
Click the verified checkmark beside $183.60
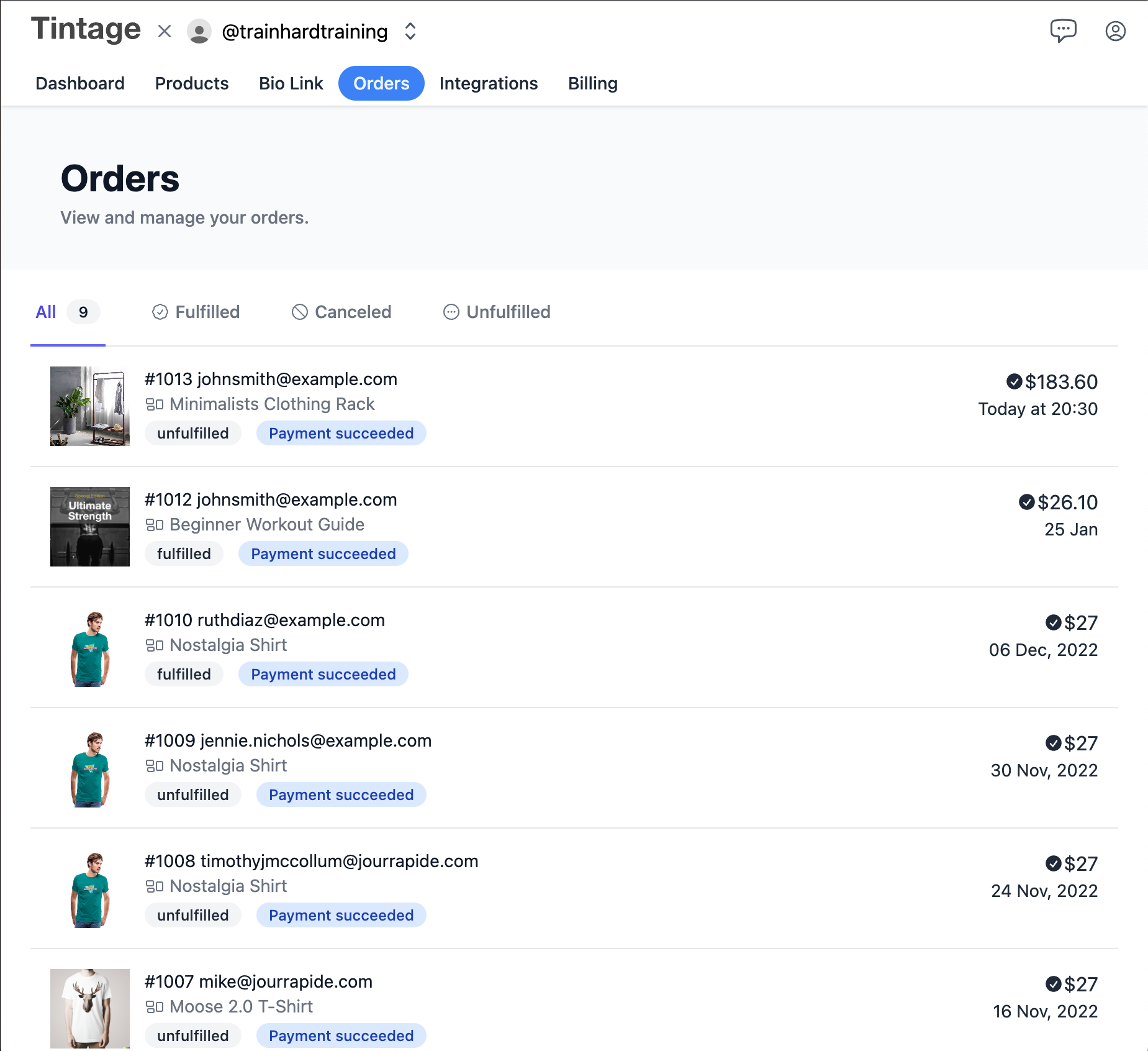coord(1014,381)
